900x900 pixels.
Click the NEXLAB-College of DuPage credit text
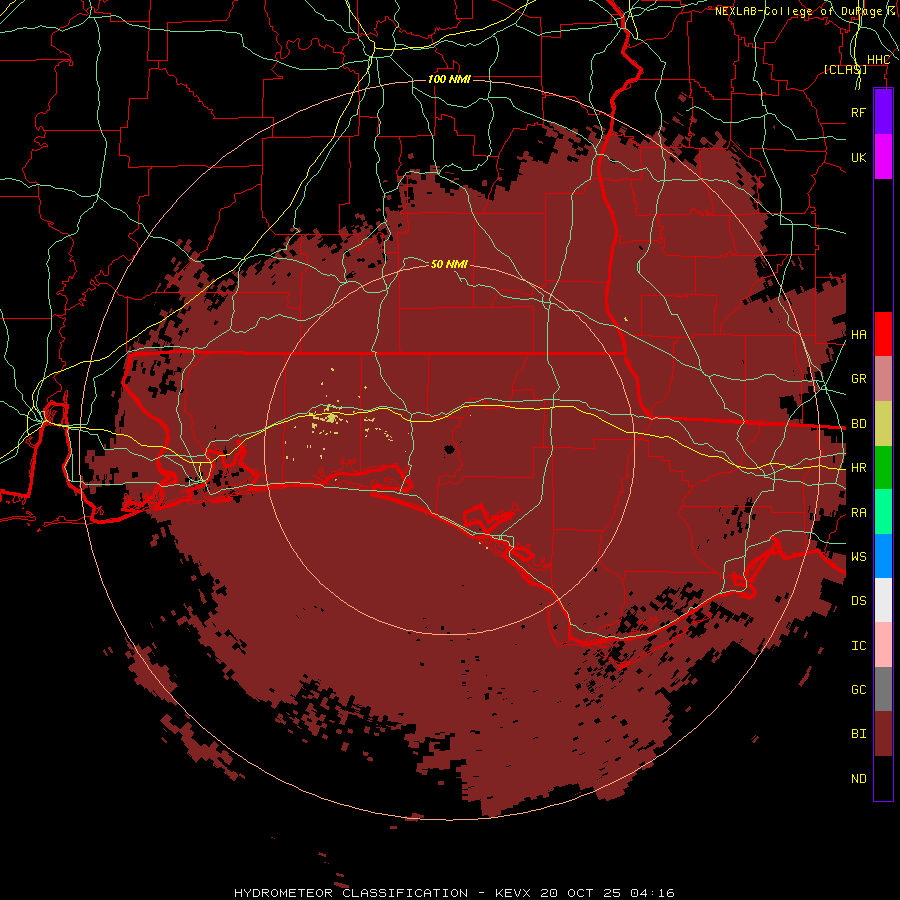(x=798, y=11)
